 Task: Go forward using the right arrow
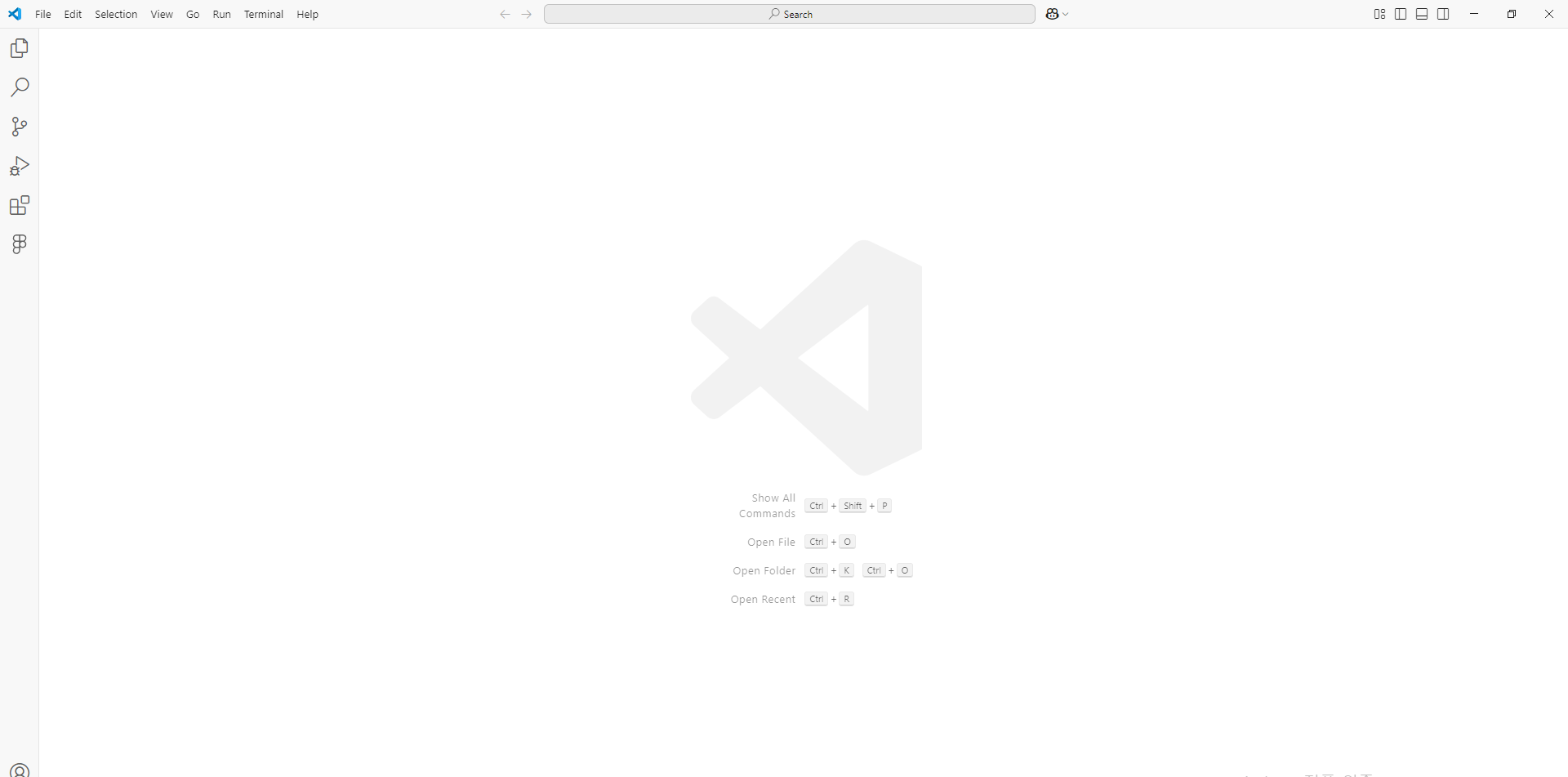(527, 14)
